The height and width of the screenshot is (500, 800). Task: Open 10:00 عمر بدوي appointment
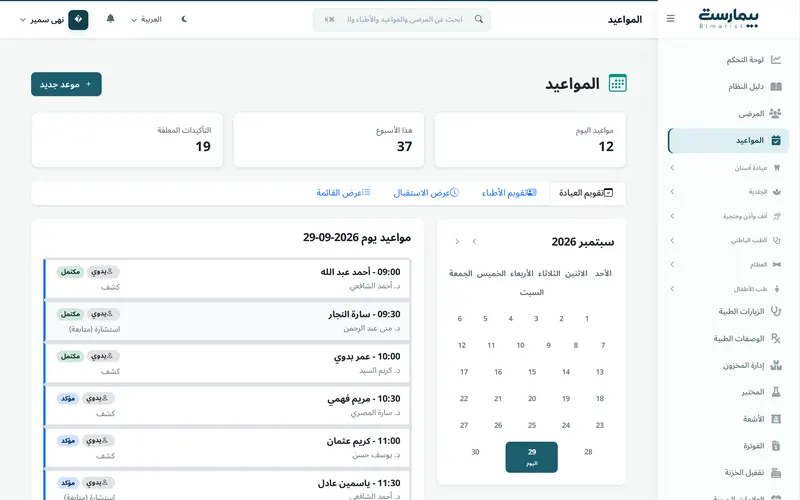coord(228,363)
